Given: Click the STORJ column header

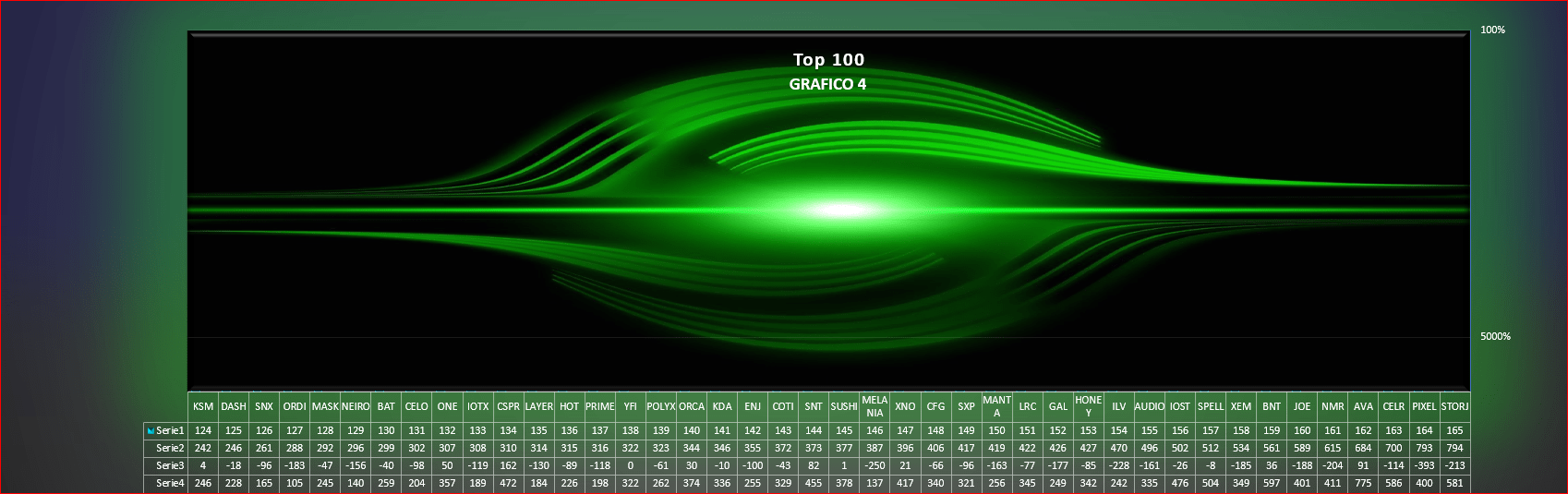Looking at the screenshot, I should [1454, 406].
